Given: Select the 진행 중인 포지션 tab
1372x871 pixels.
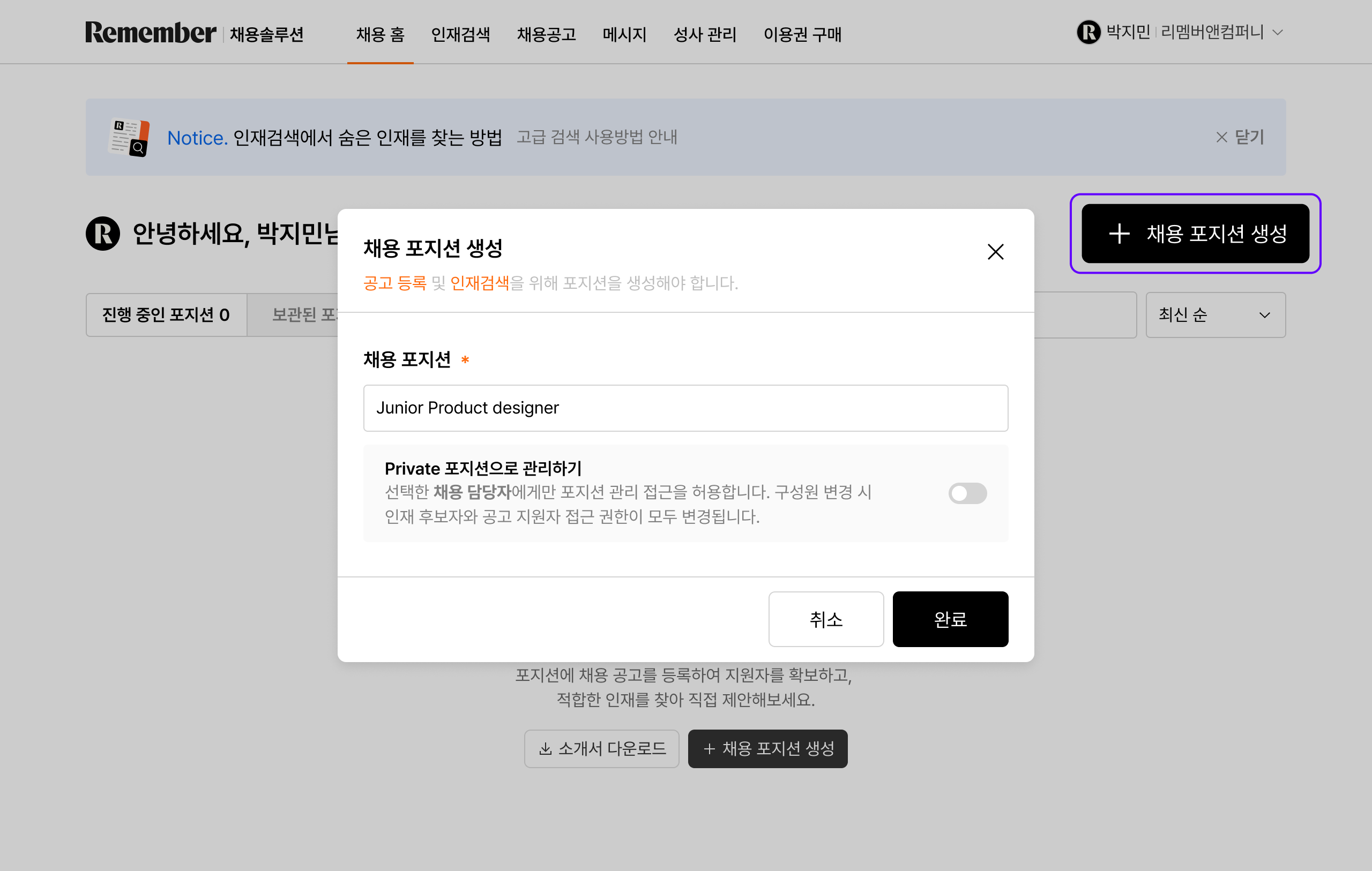Looking at the screenshot, I should pyautogui.click(x=166, y=315).
